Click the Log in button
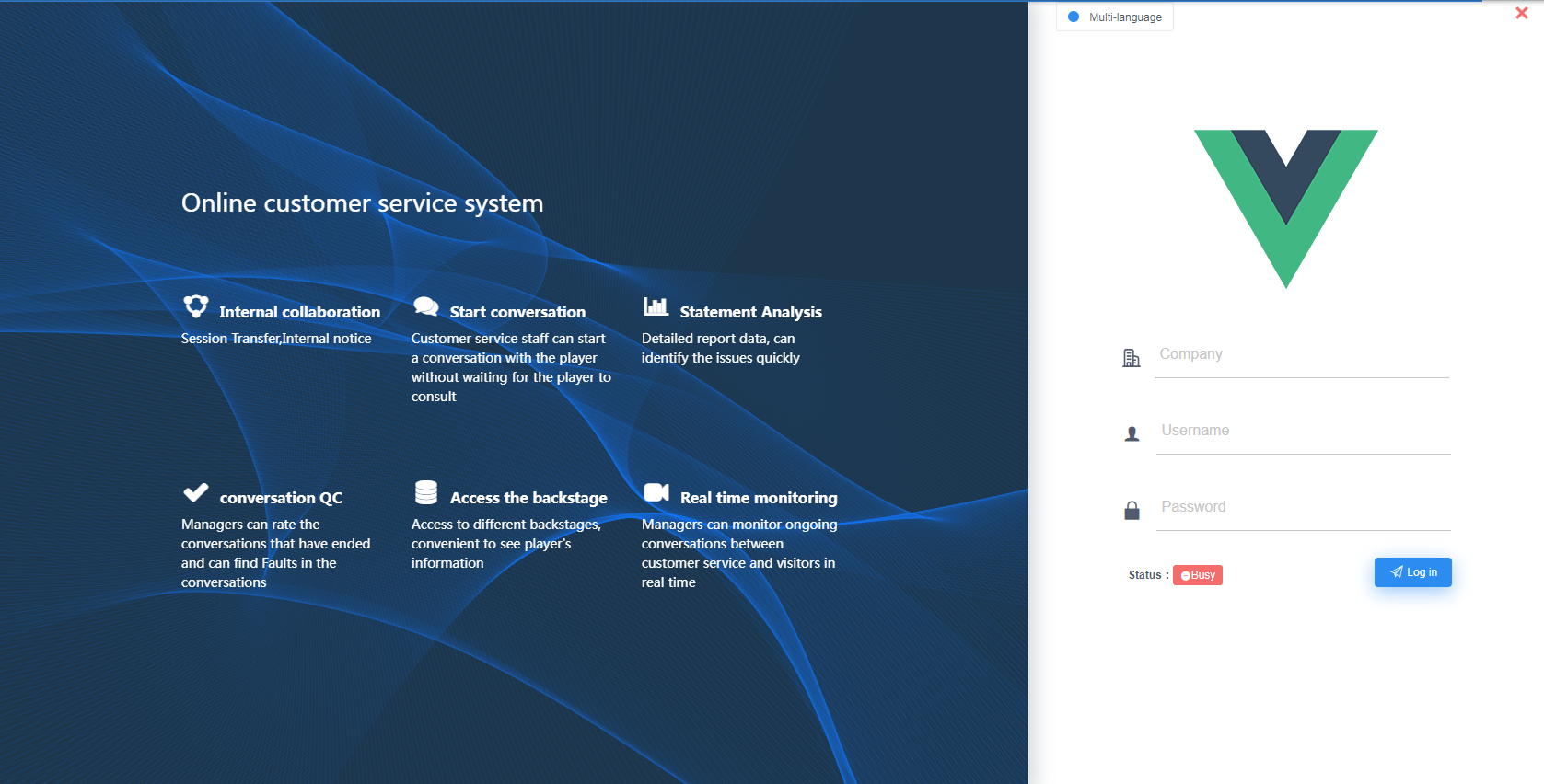 [1413, 572]
